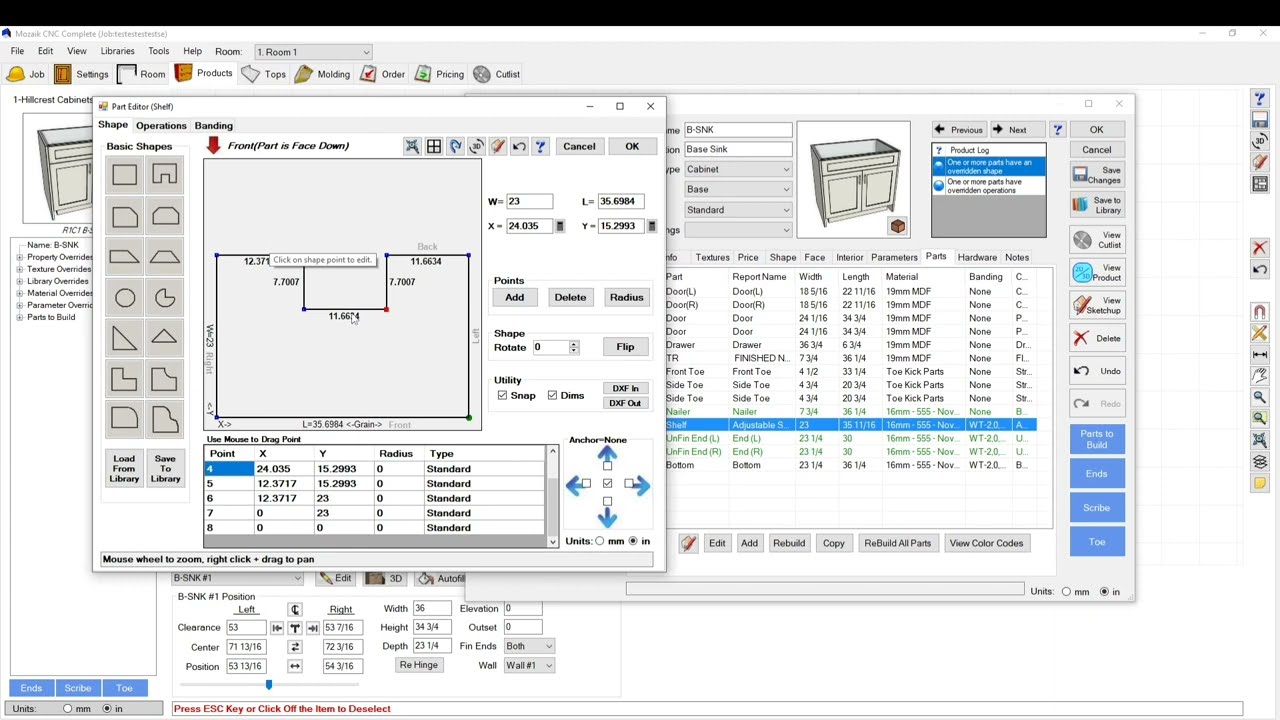
Task: Click red X delete icon in right sidebar
Action: click(1260, 248)
